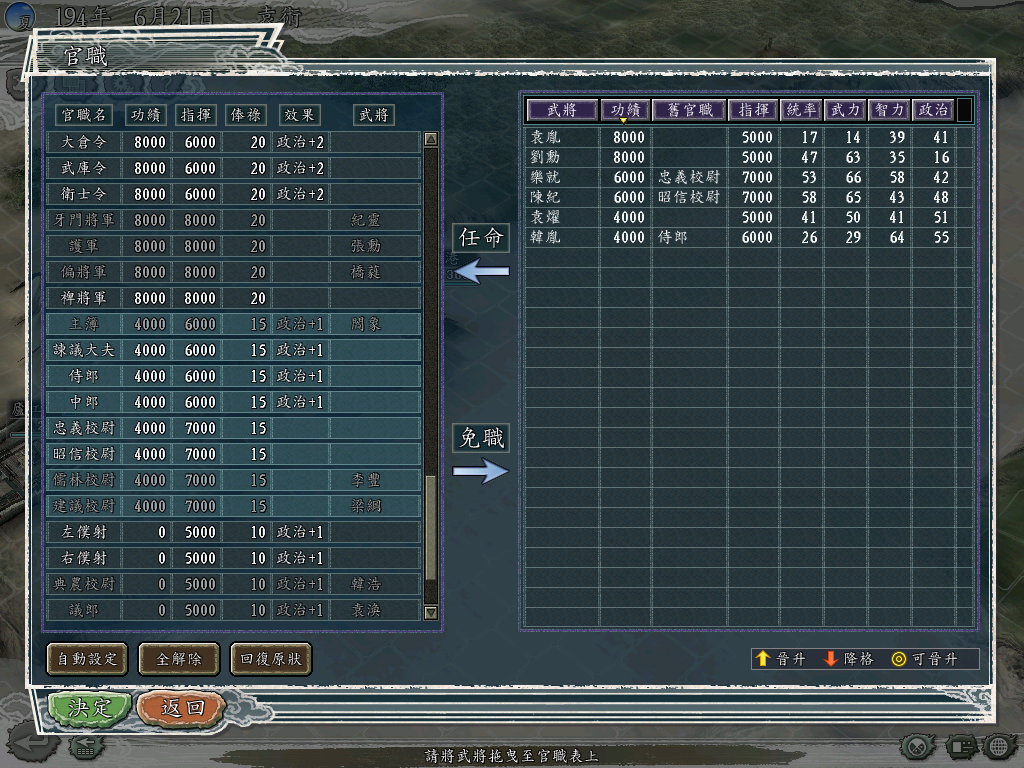Select the 中郎 rank row
The height and width of the screenshot is (768, 1024).
(x=233, y=402)
